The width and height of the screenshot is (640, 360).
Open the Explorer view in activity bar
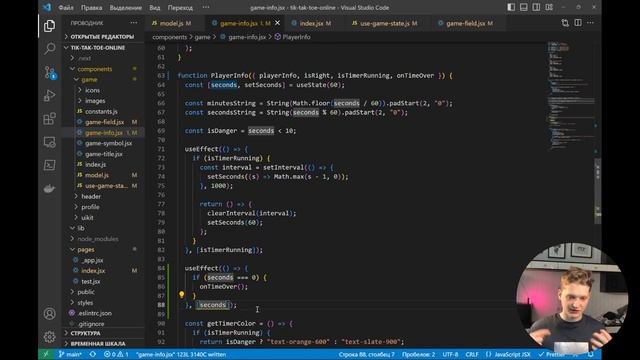(x=49, y=26)
